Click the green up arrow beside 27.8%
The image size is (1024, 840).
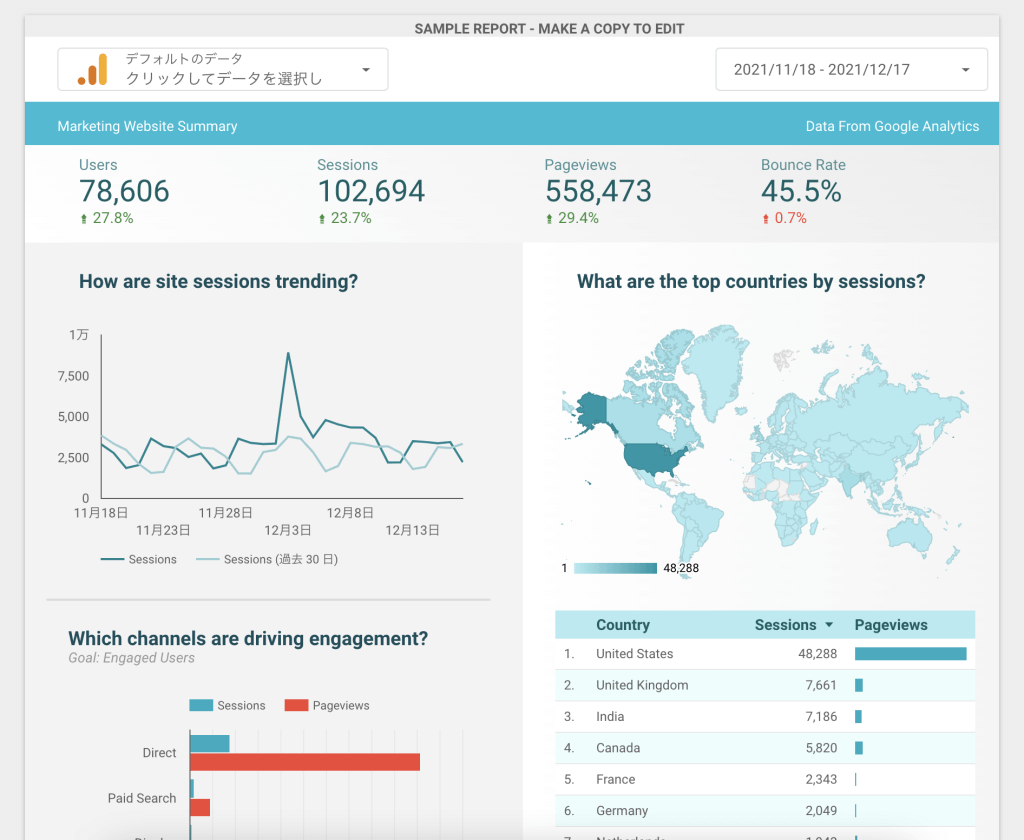click(x=84, y=219)
